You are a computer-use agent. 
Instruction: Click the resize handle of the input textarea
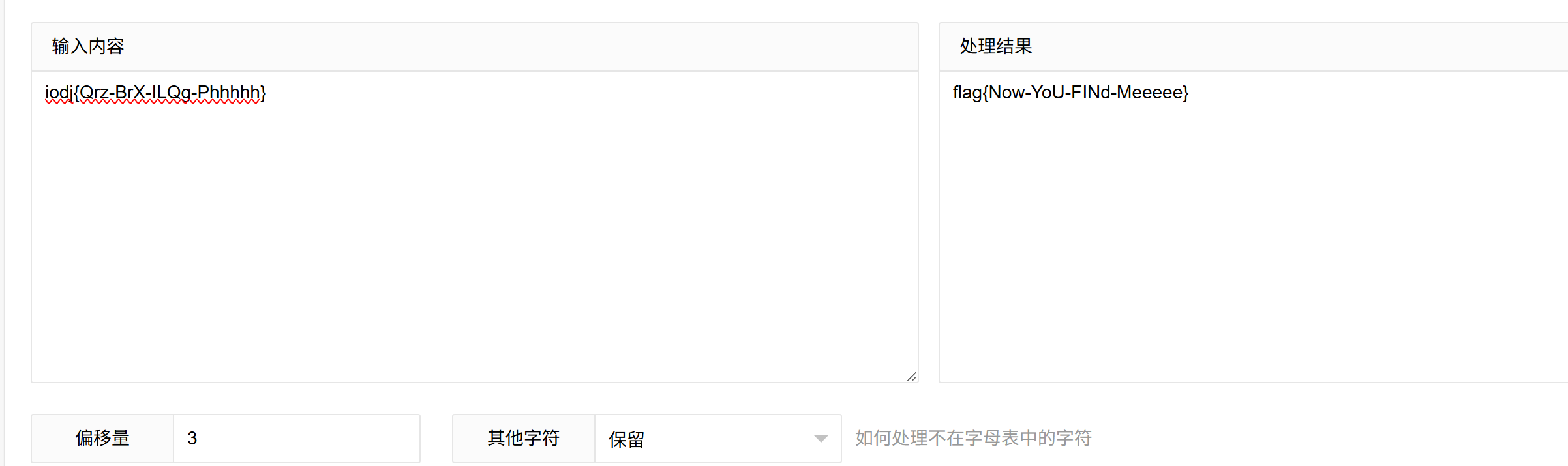[911, 376]
